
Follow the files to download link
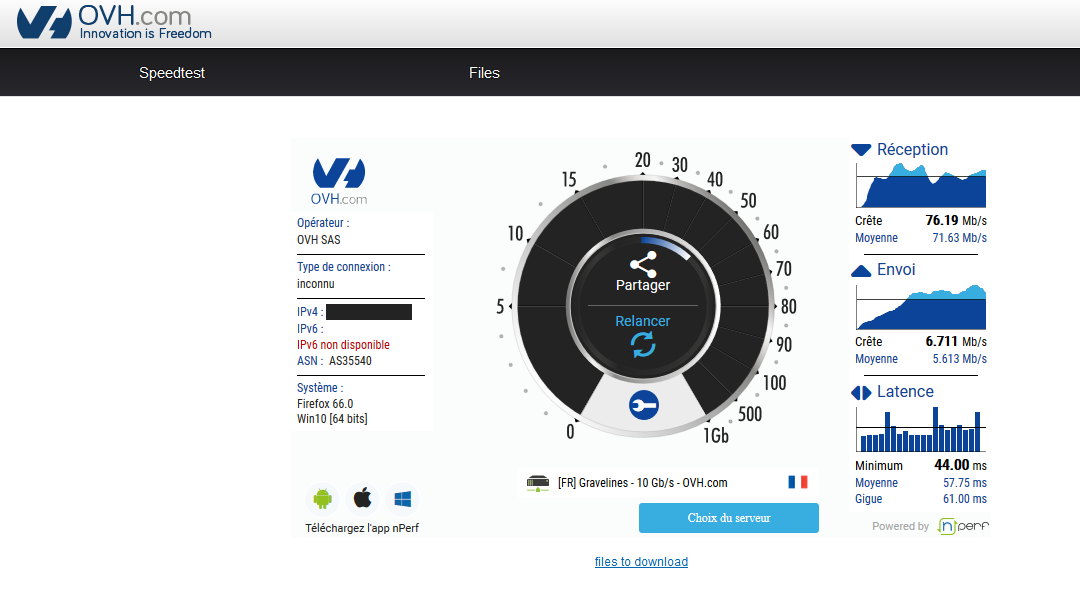[641, 562]
